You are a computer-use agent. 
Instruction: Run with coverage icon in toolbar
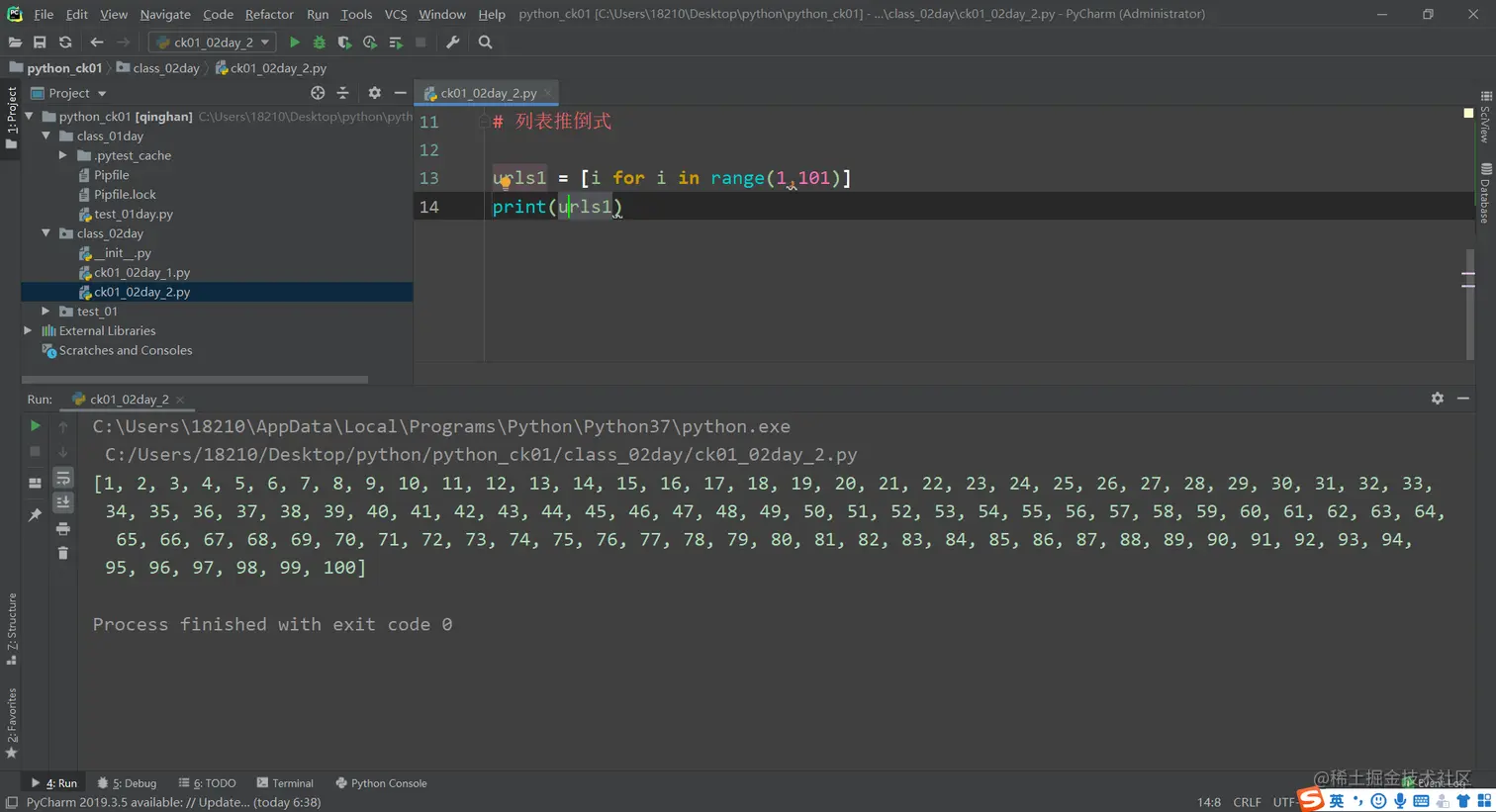point(344,43)
